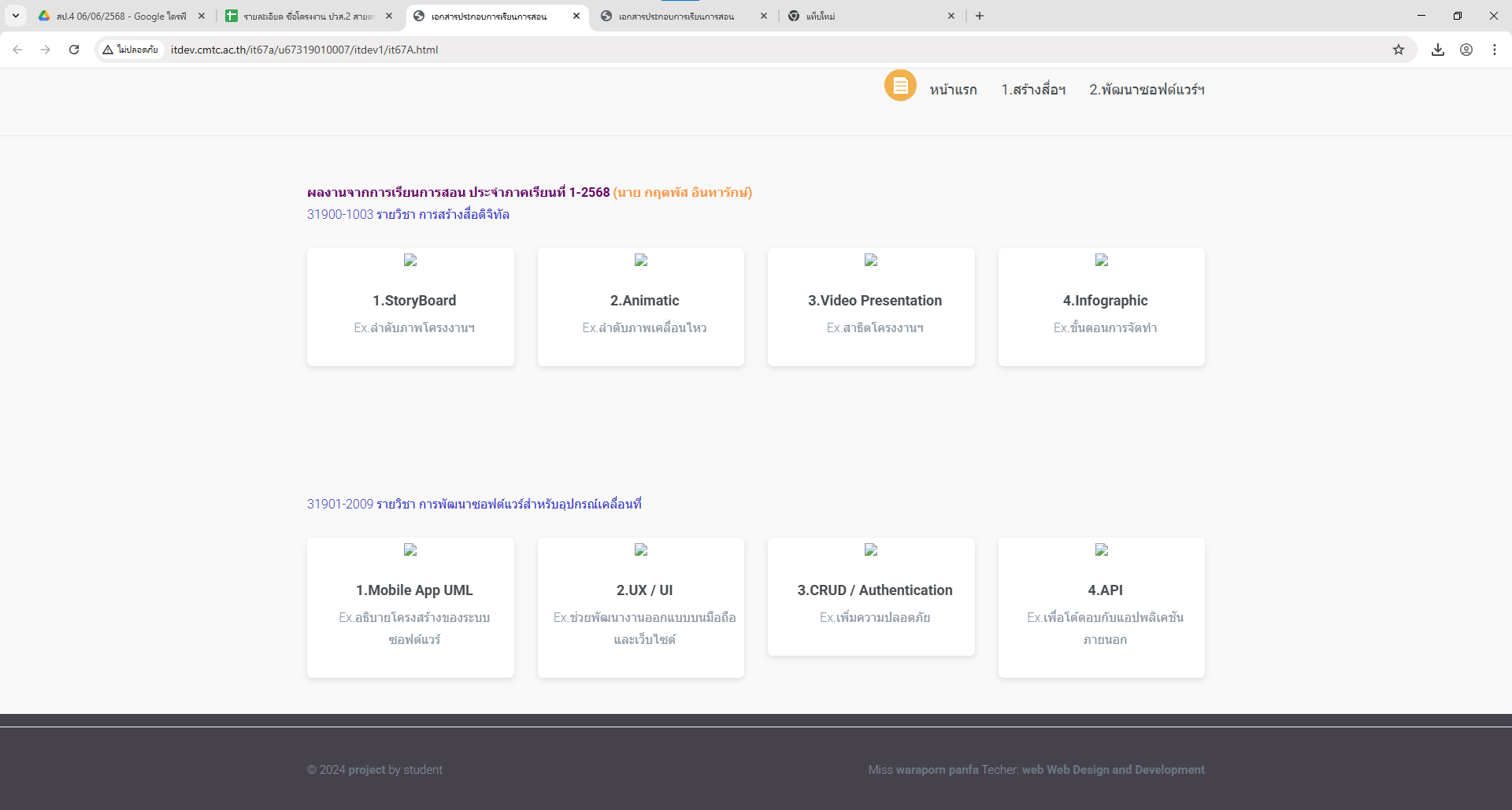Open the Chrome profile icon
This screenshot has width=1512, height=810.
pos(1466,50)
